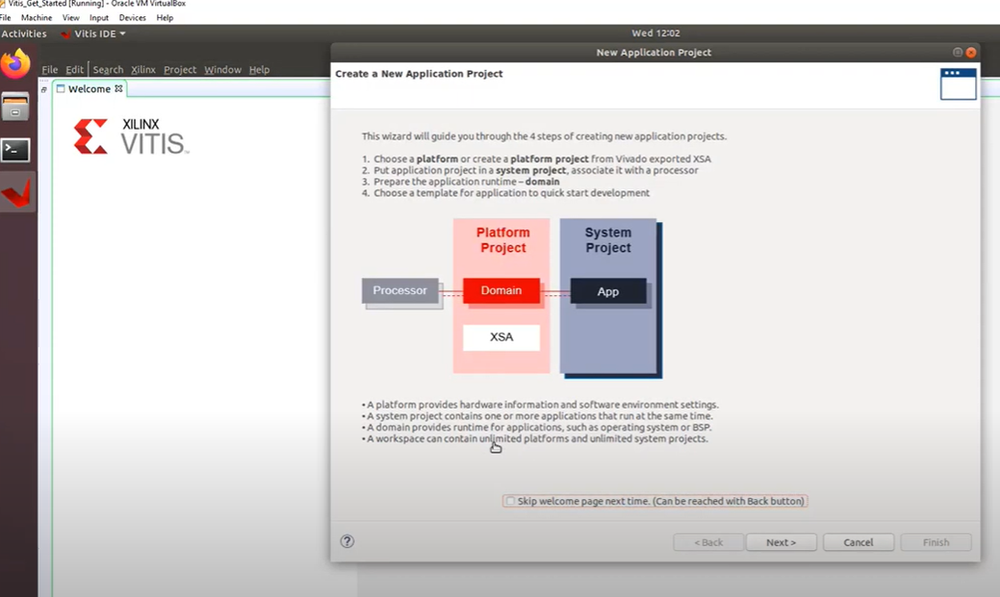Screen dimensions: 1000x597
Task: Open the Xilinx menu
Action: tap(142, 69)
